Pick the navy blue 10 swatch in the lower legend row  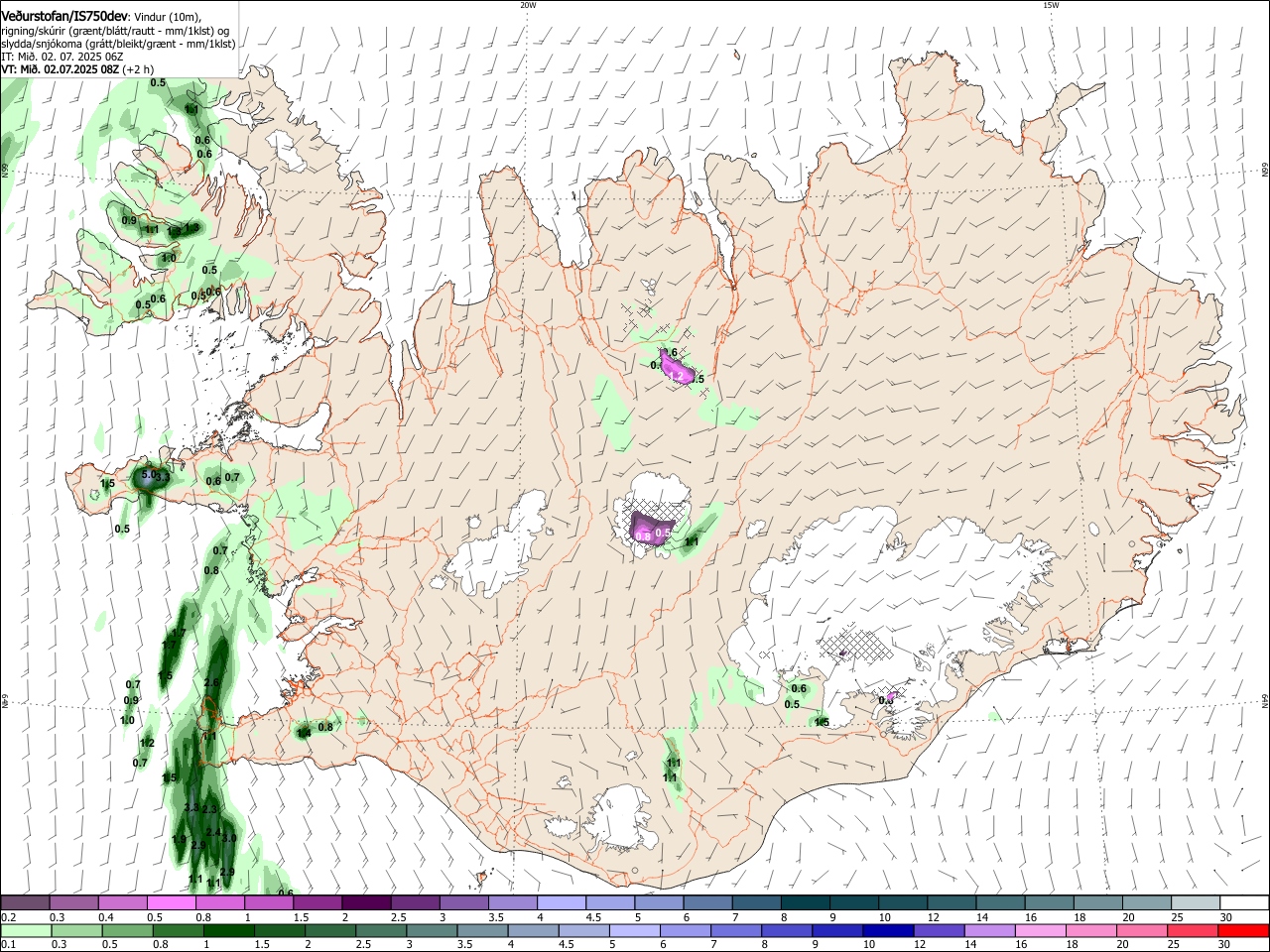[889, 930]
